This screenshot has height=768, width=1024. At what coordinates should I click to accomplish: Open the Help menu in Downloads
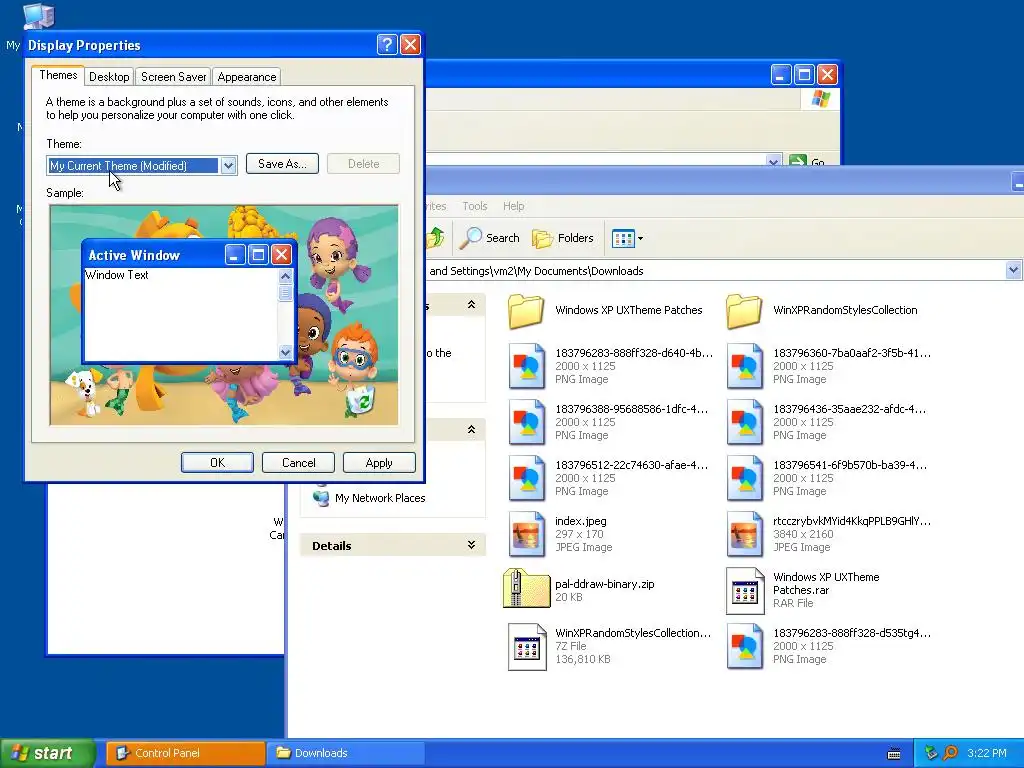513,206
